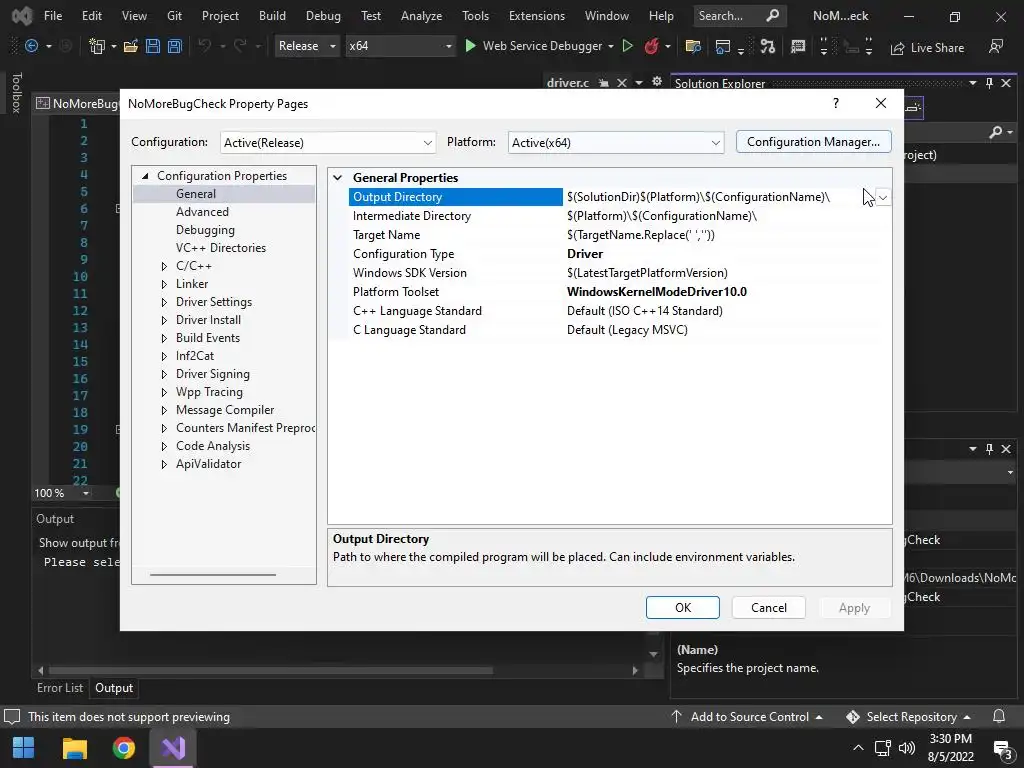Expand the C/C++ tree node
The image size is (1024, 768).
click(x=164, y=266)
